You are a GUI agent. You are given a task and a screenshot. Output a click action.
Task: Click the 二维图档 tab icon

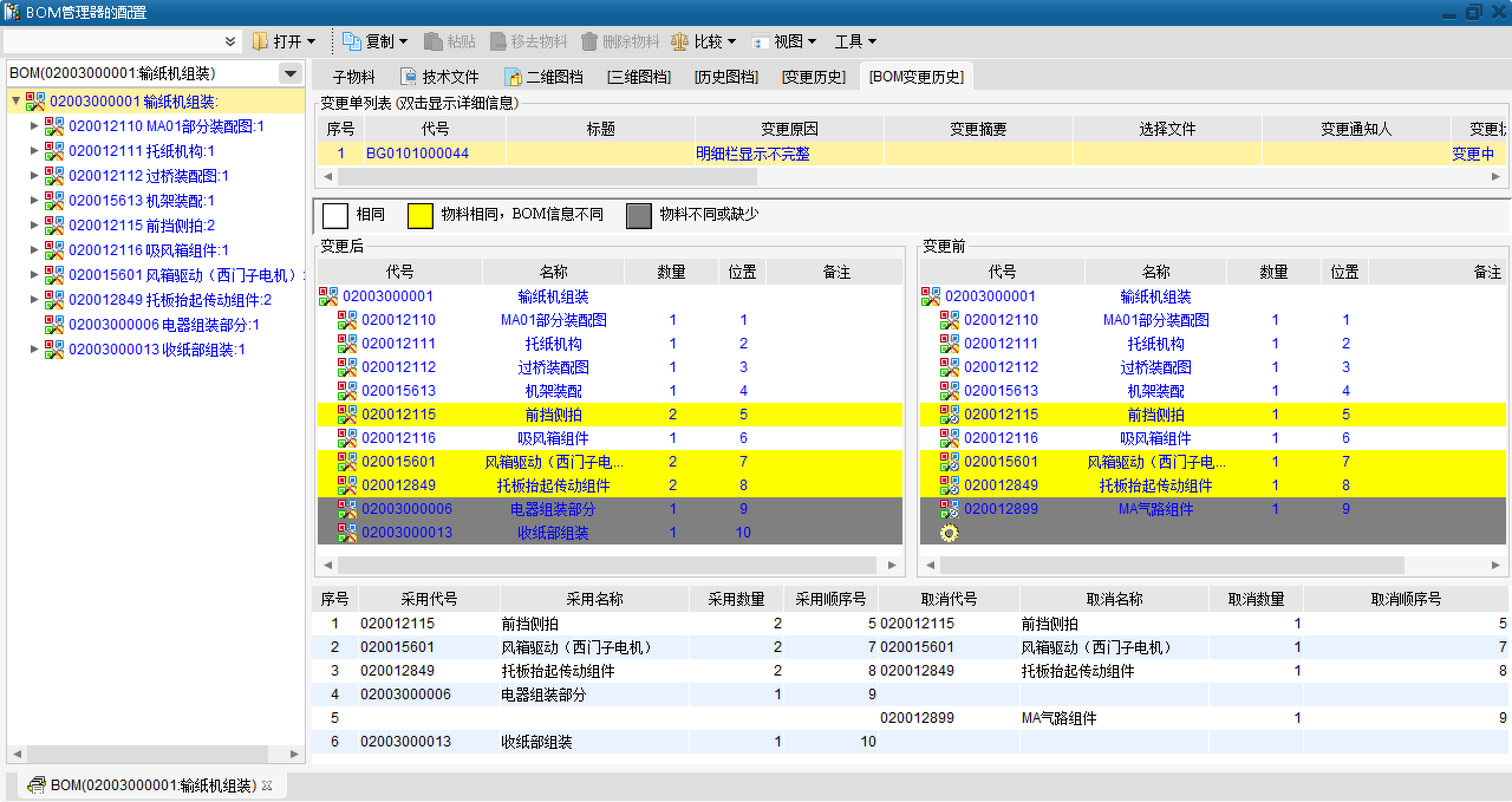pos(513,77)
